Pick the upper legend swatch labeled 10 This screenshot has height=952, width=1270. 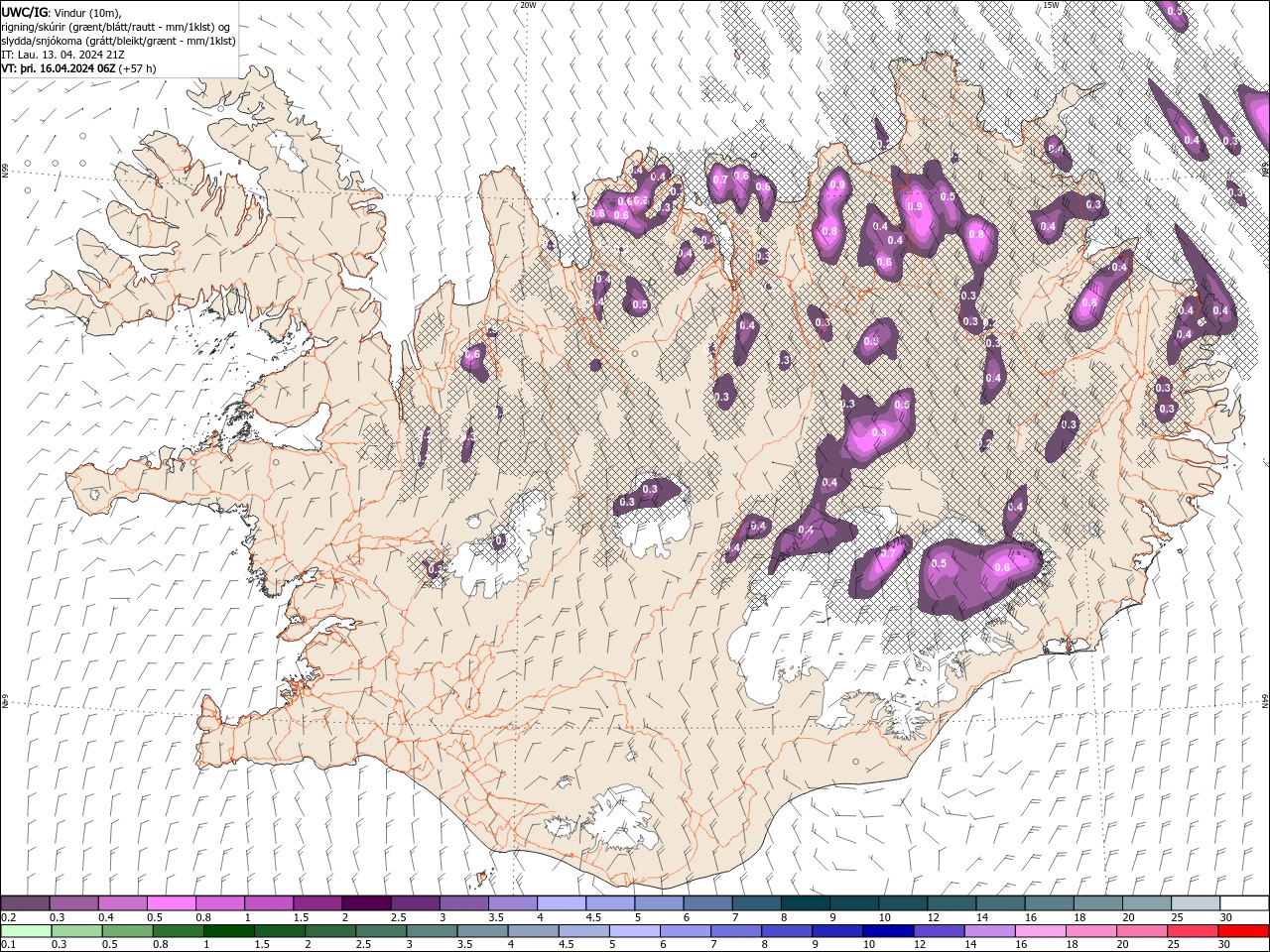click(x=904, y=903)
